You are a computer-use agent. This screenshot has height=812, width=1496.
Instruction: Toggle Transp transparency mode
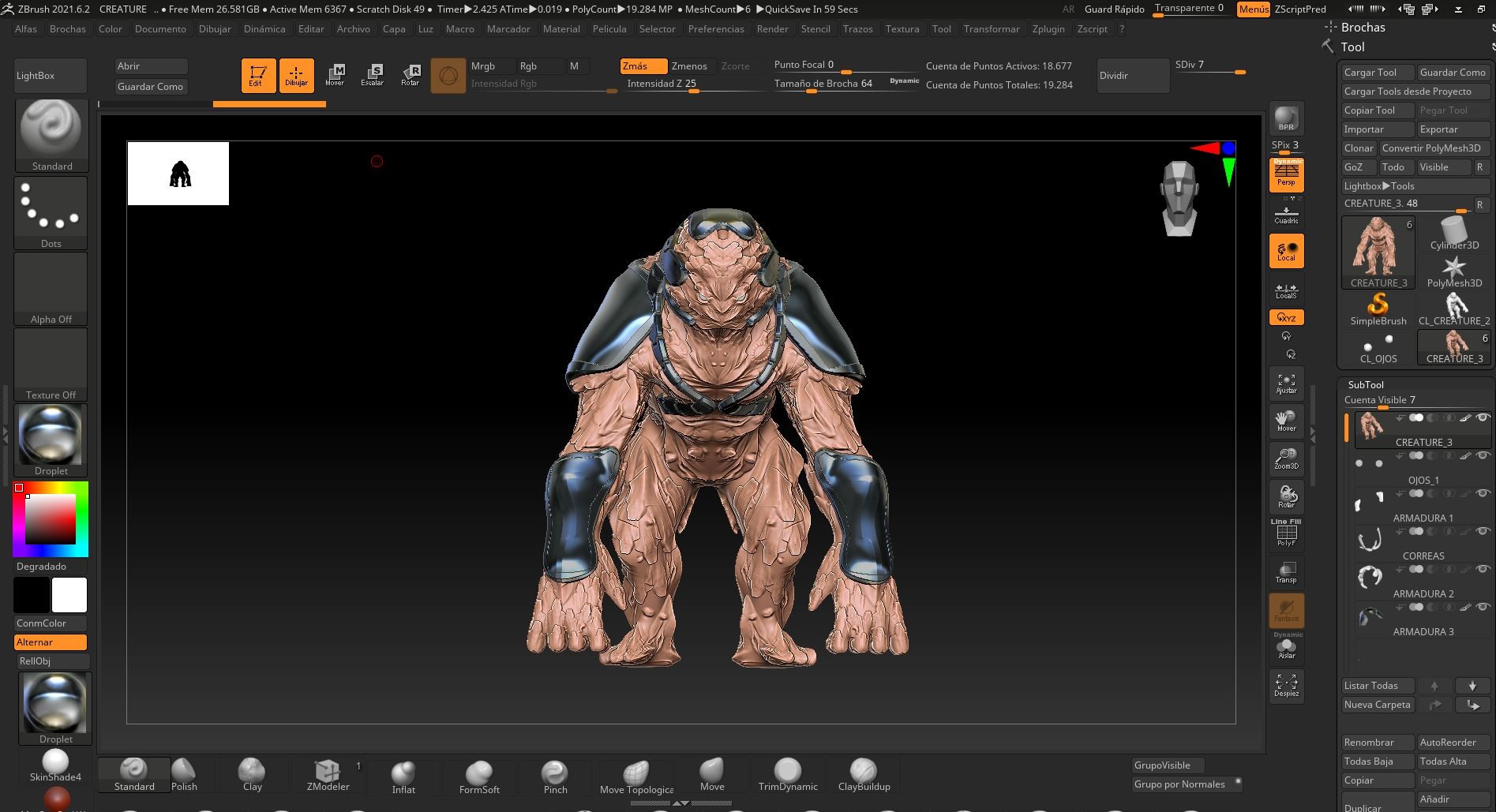point(1286,572)
